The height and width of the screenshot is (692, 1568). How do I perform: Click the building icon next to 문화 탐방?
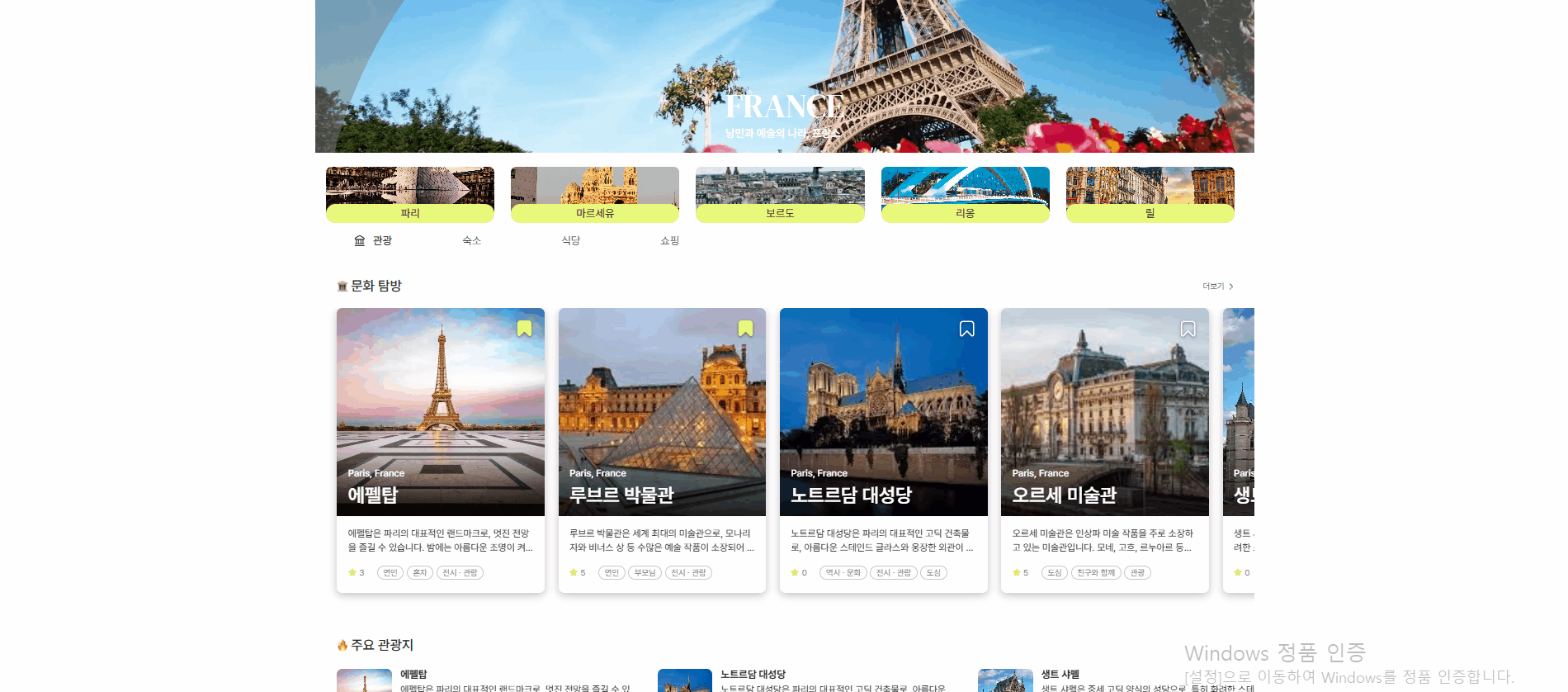[x=342, y=287]
